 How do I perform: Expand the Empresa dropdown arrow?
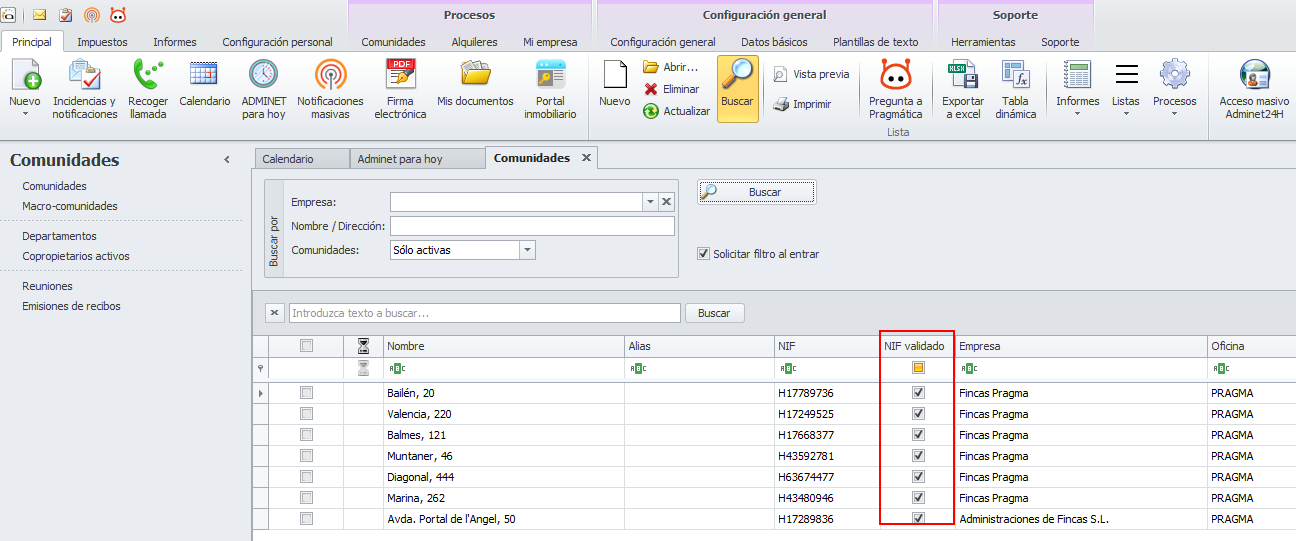coord(650,202)
